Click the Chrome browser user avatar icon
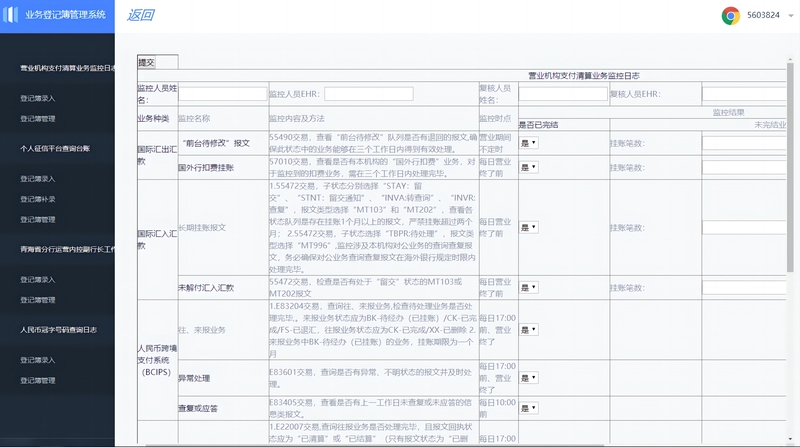 pyautogui.click(x=731, y=16)
